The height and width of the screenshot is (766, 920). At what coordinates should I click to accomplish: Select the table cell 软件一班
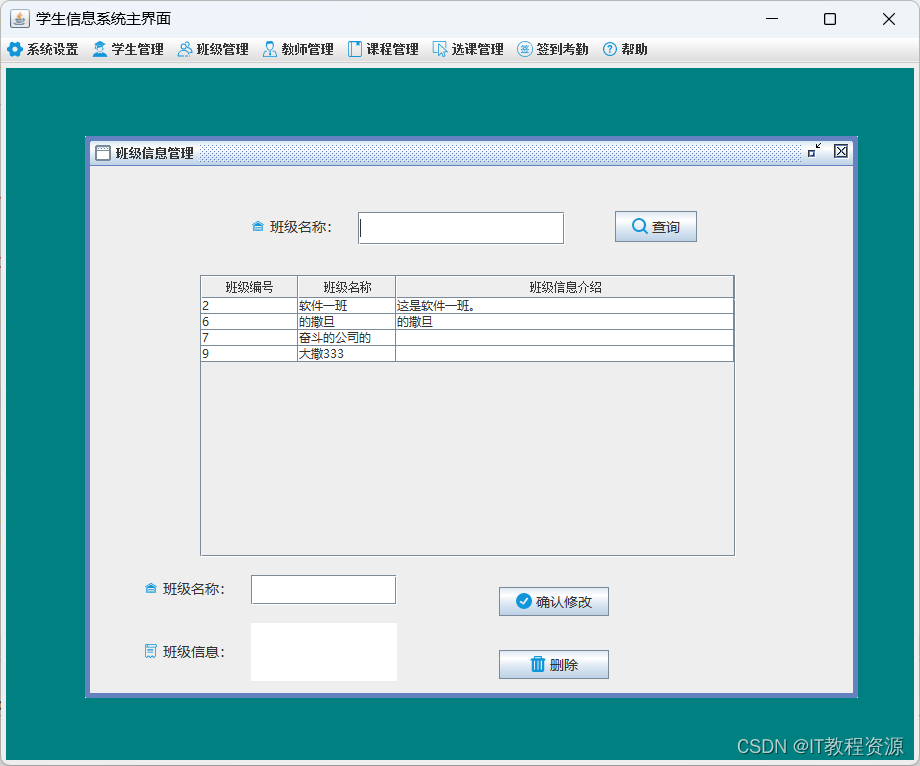(347, 306)
